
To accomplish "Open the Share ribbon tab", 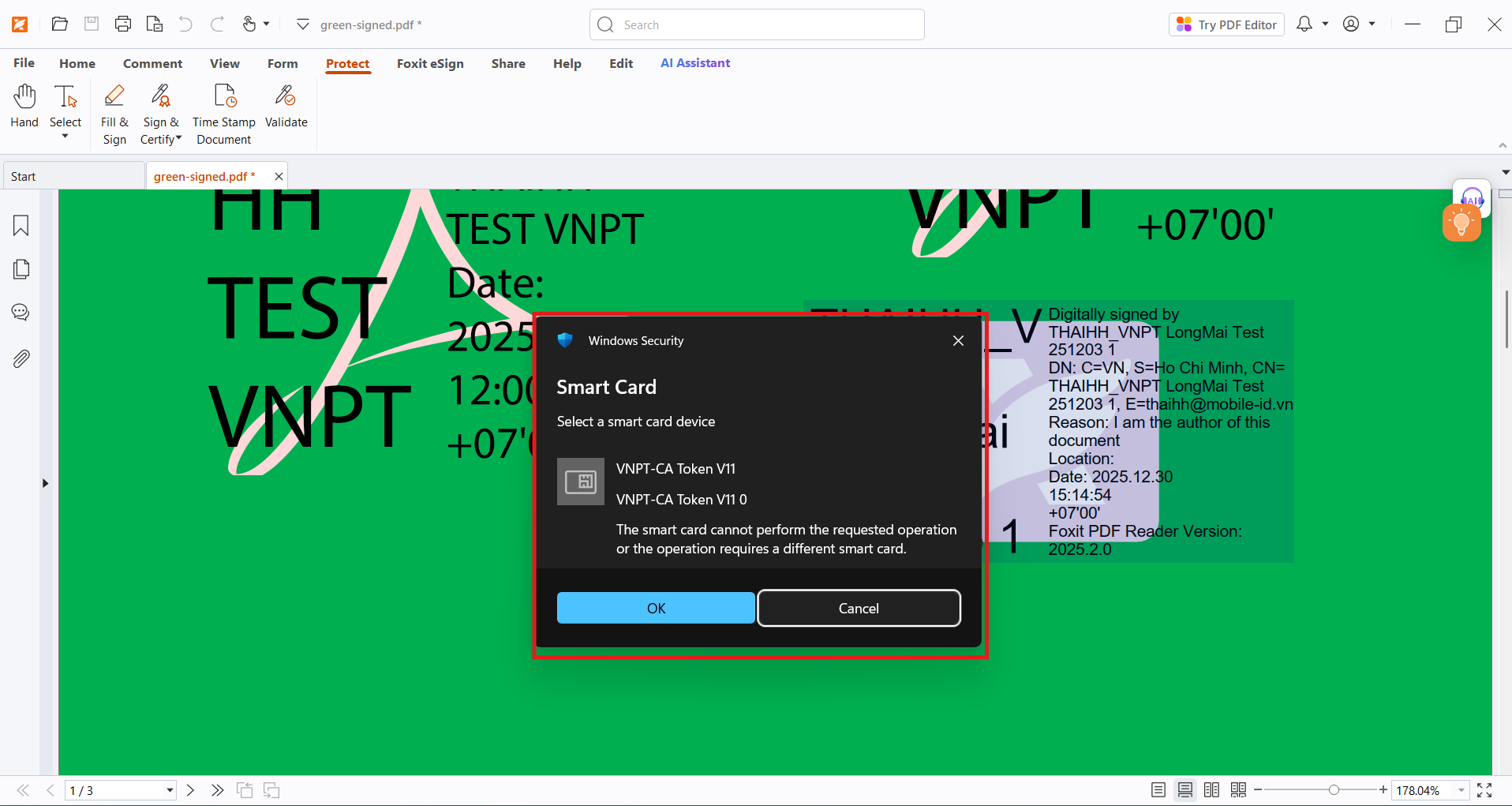I will tap(508, 63).
